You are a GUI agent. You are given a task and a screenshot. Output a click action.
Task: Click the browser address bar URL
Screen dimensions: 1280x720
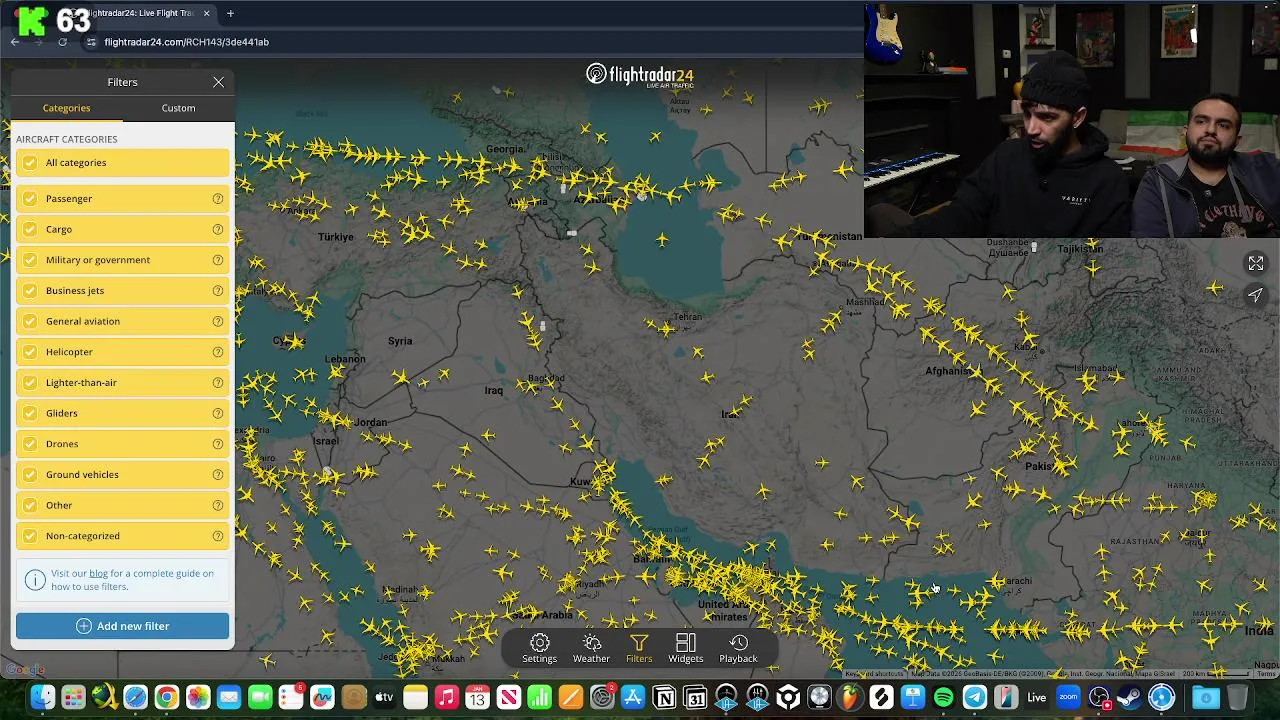tap(187, 42)
